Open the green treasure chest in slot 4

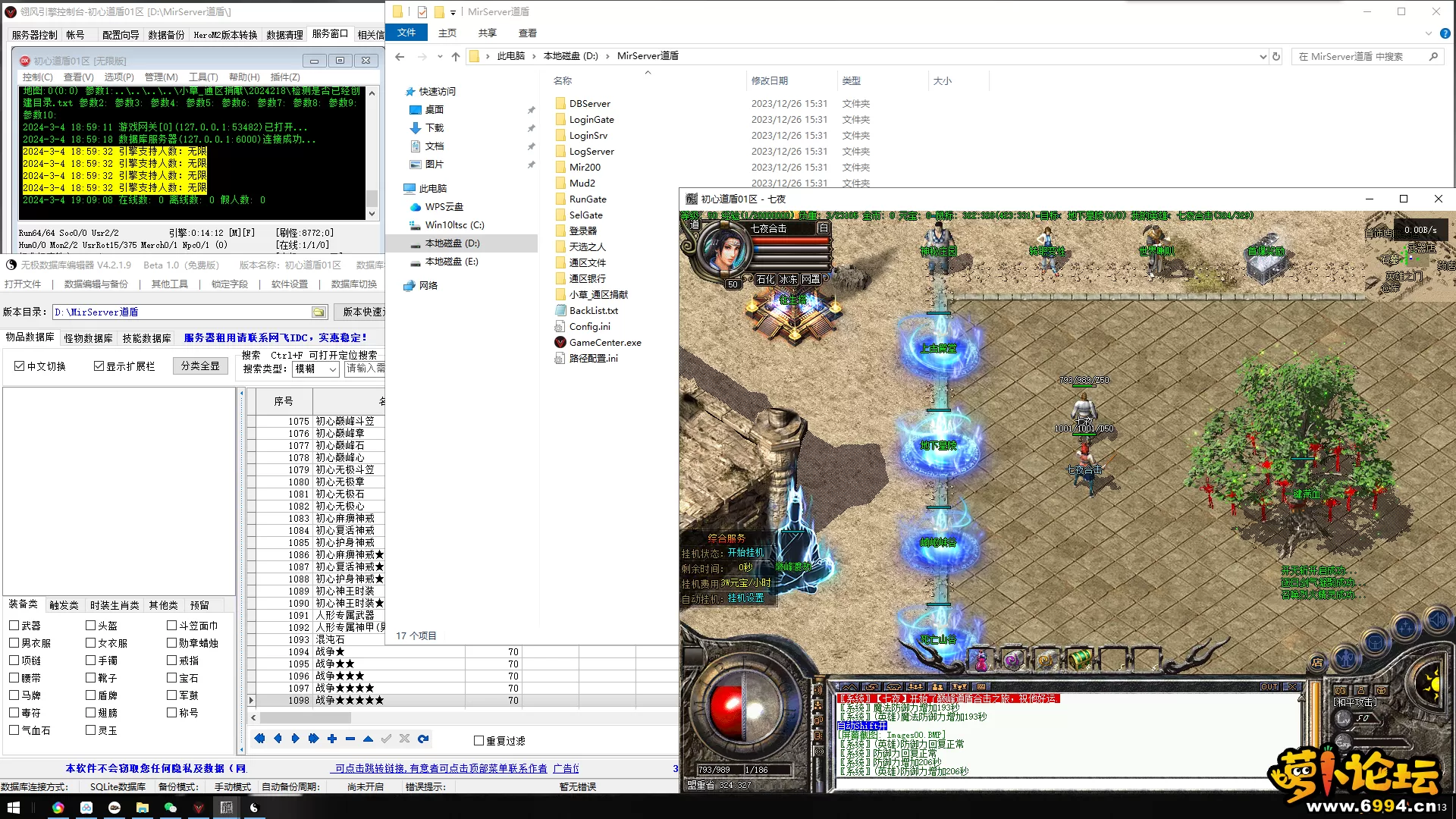coord(1079,660)
